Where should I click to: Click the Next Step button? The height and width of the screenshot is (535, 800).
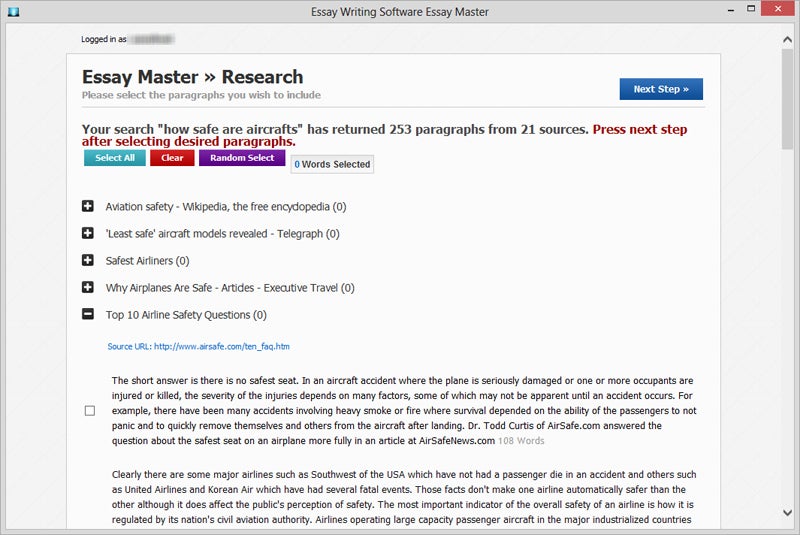point(661,89)
